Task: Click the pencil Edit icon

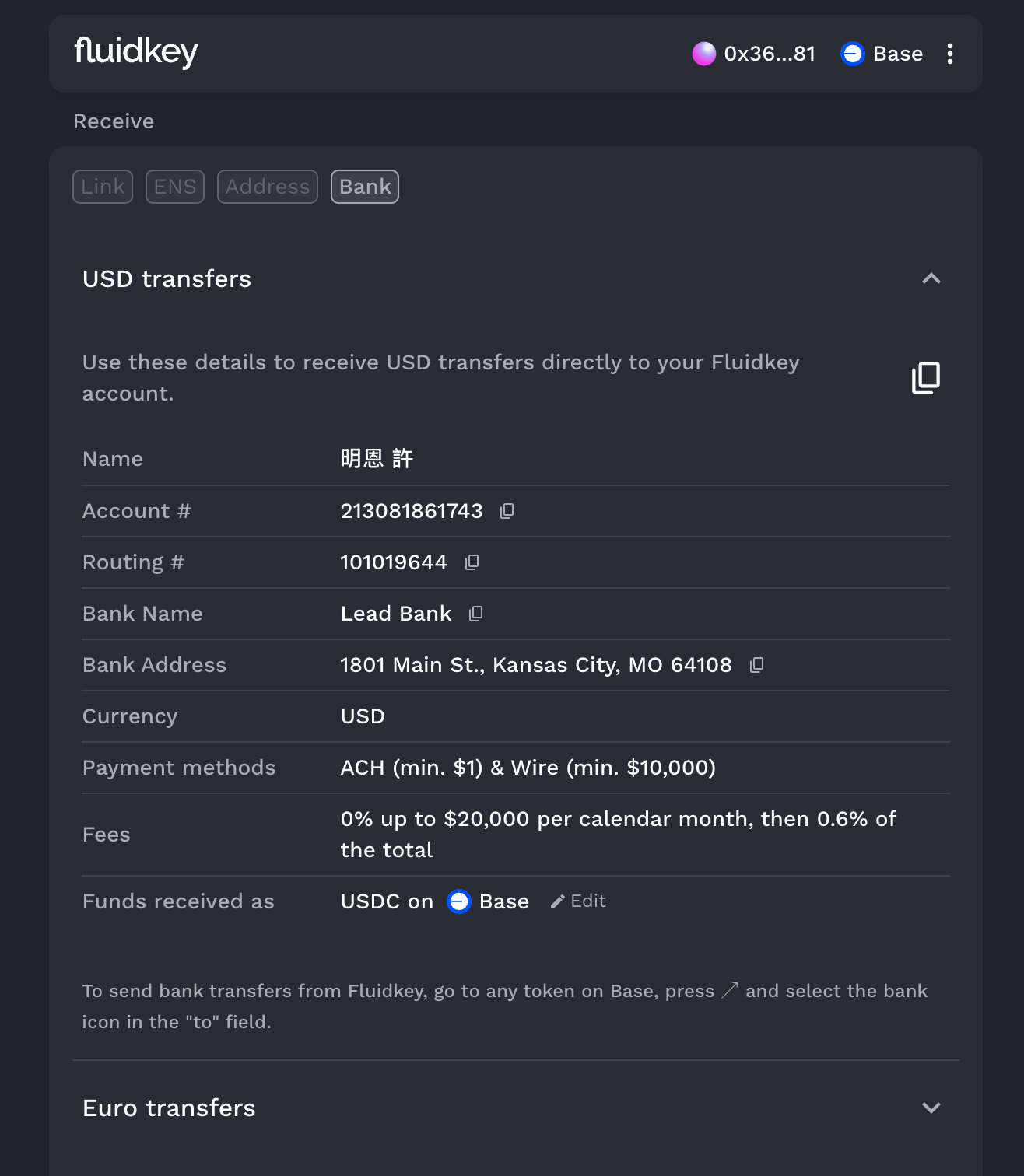Action: 557,901
